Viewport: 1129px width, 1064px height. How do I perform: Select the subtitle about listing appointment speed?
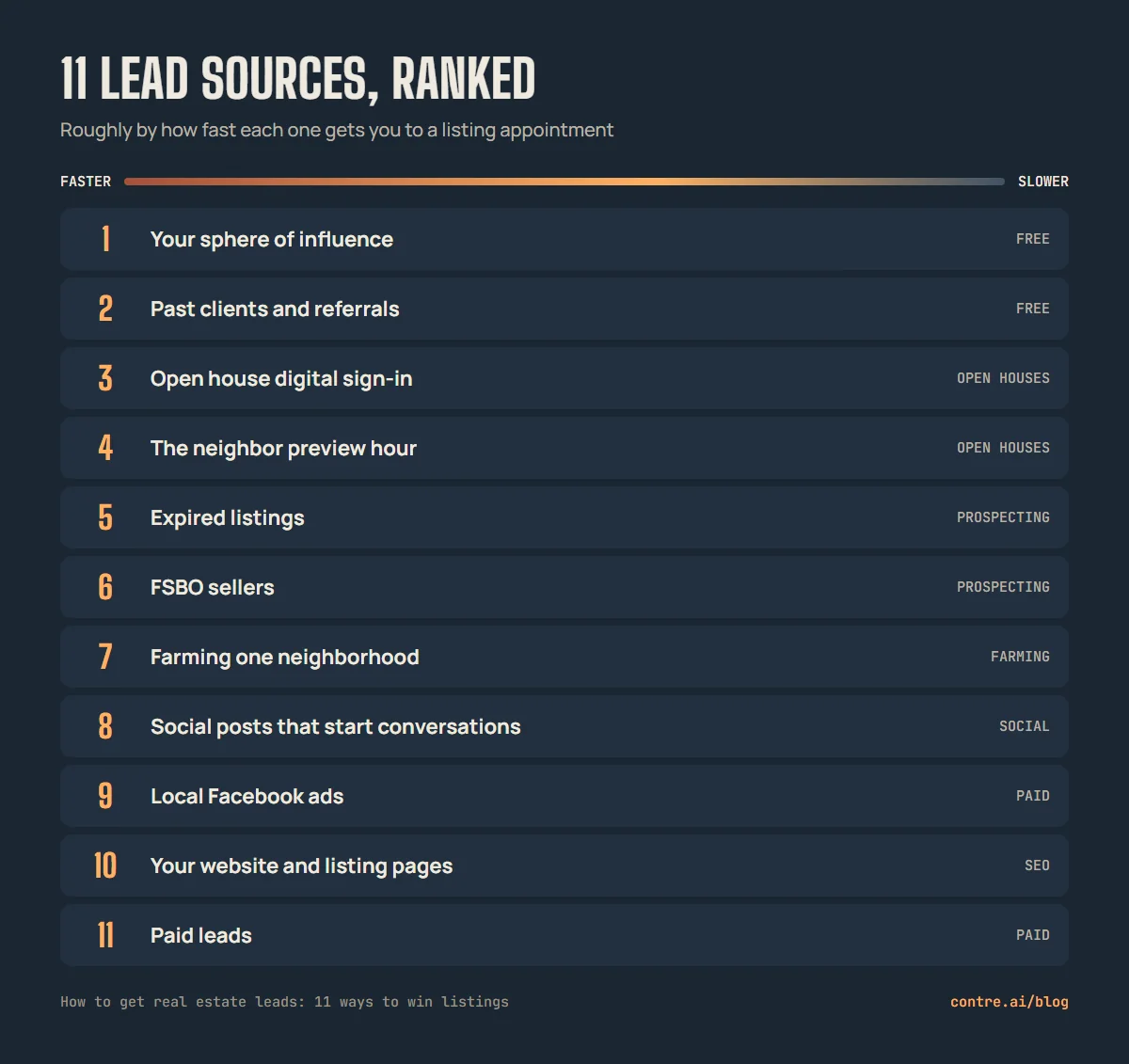point(337,130)
